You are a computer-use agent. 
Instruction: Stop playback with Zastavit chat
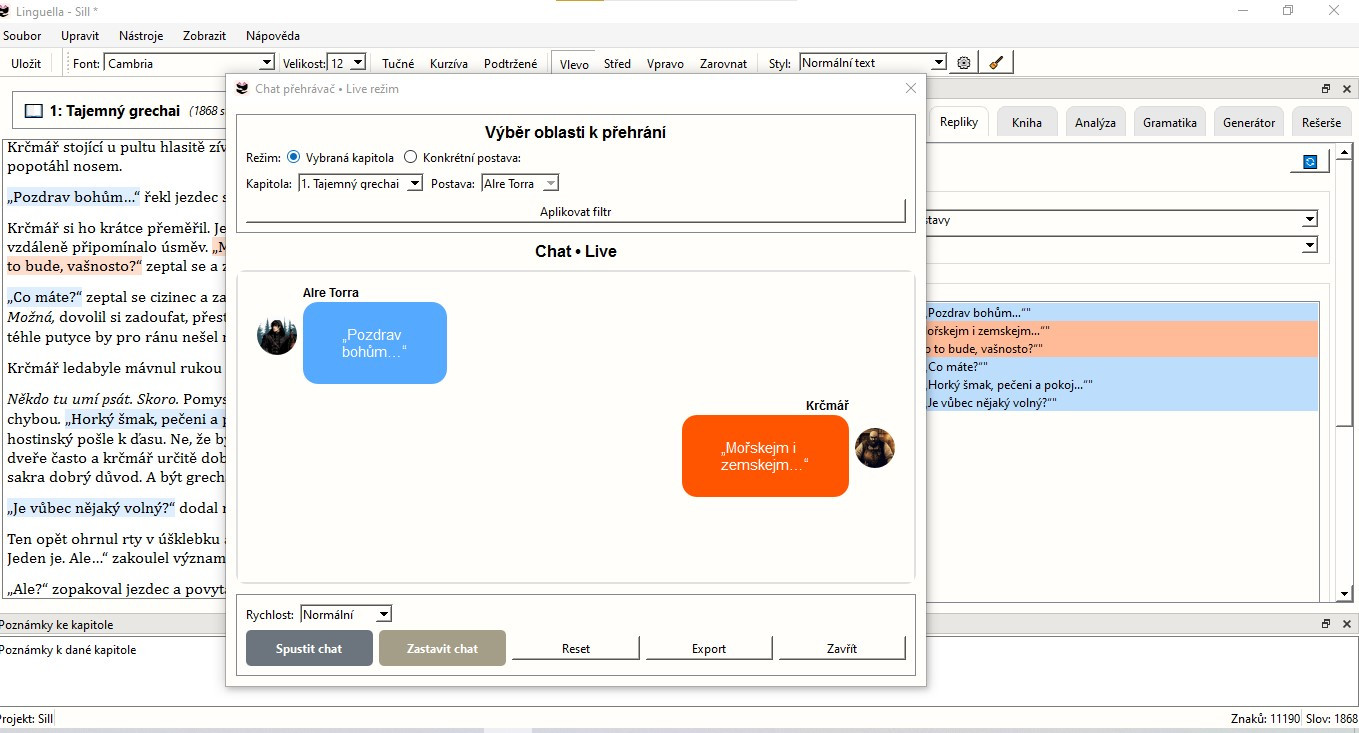click(x=442, y=648)
